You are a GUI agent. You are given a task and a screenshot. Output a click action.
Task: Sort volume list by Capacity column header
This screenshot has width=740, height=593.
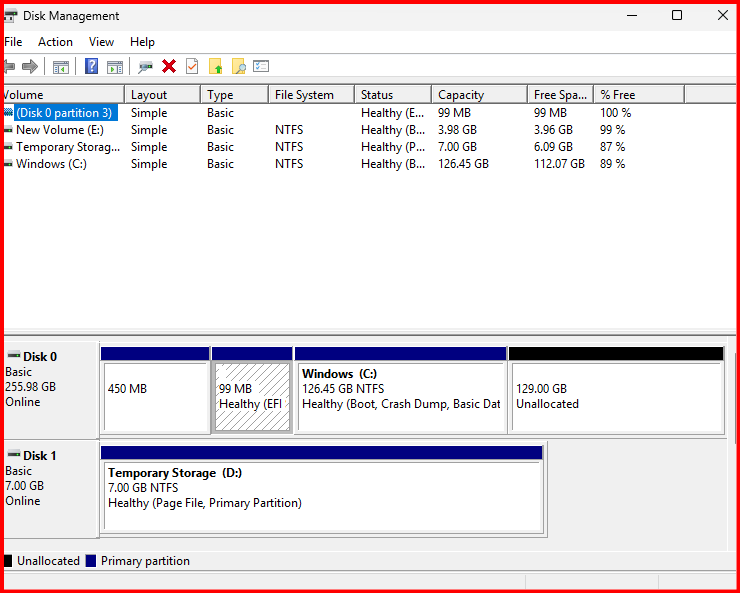(x=478, y=95)
